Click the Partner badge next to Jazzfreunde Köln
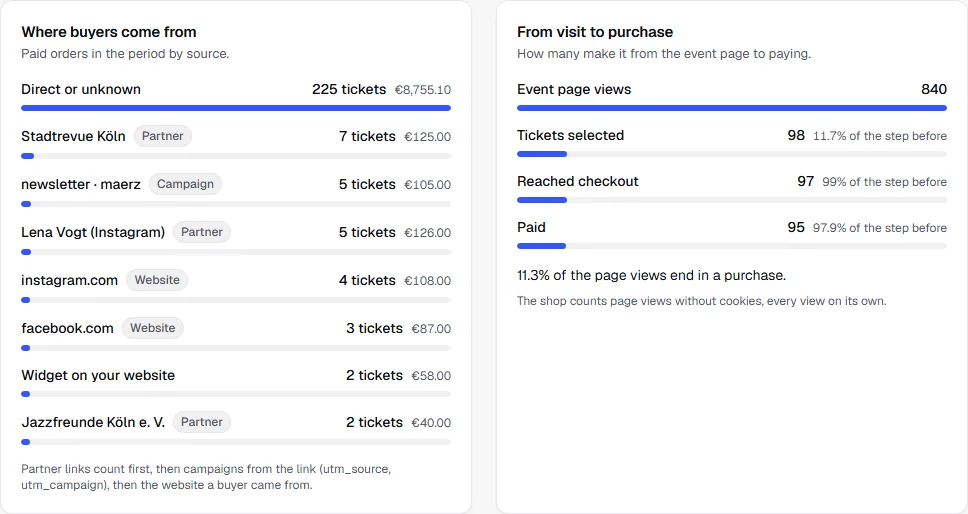The height and width of the screenshot is (514, 968). [x=201, y=422]
